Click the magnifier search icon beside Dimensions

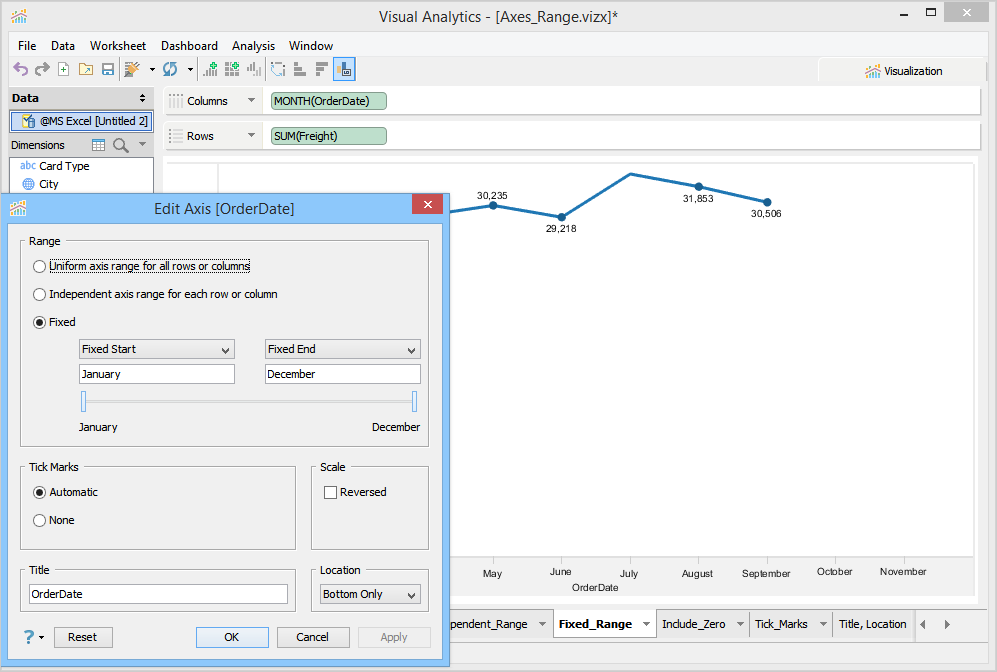(x=121, y=145)
